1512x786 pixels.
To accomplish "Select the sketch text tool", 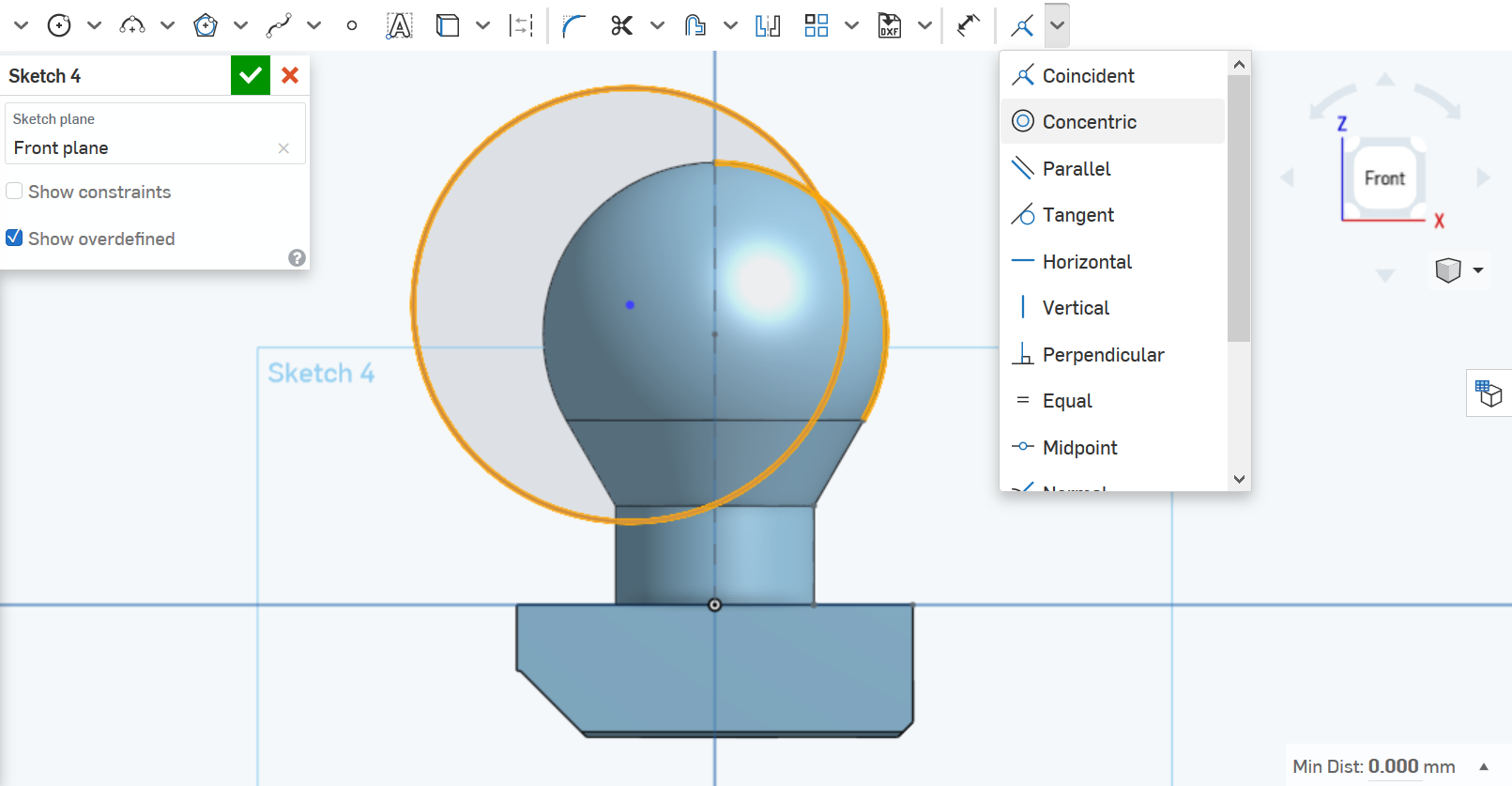I will coord(399,25).
